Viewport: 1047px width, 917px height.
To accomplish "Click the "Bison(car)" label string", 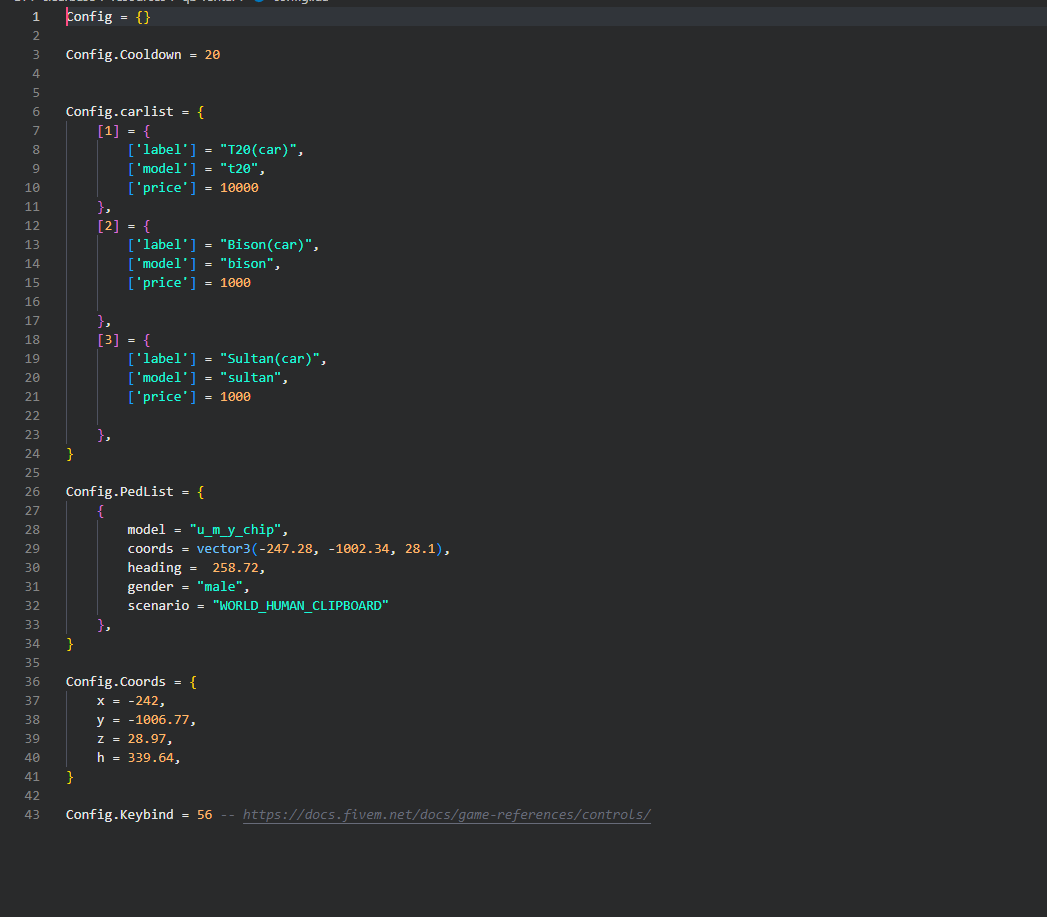I will pos(267,245).
